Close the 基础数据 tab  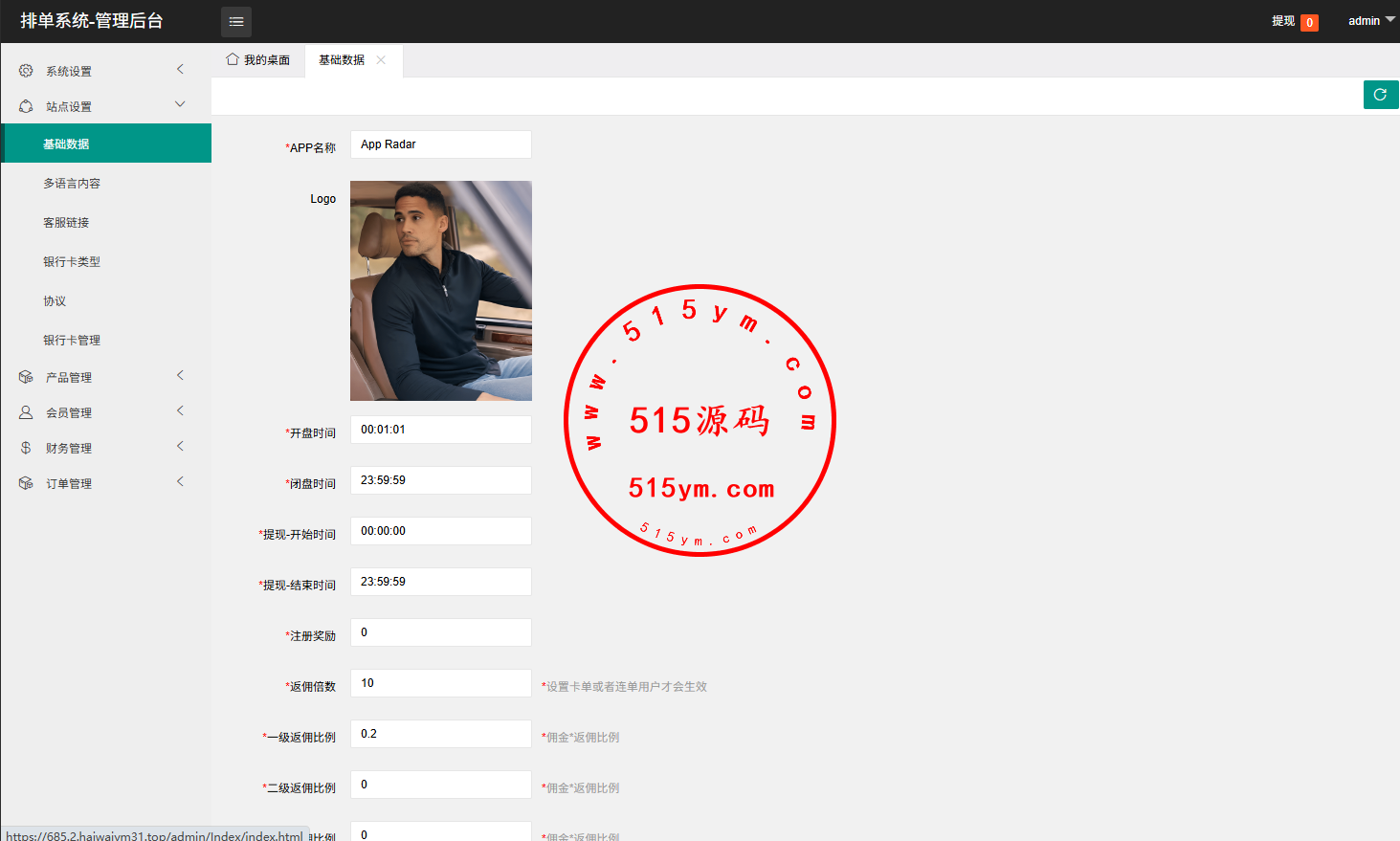(381, 59)
